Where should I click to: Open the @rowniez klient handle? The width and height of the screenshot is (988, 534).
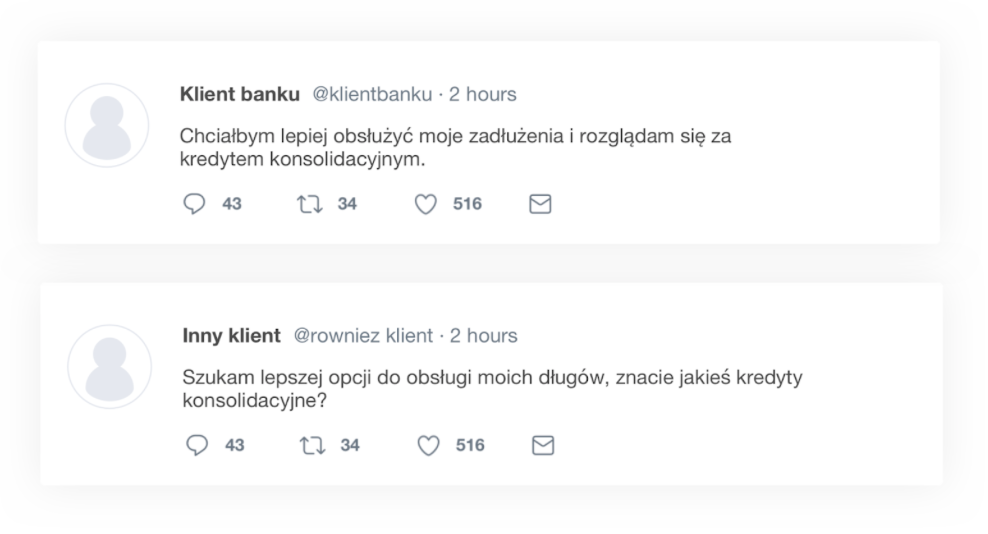click(x=363, y=336)
